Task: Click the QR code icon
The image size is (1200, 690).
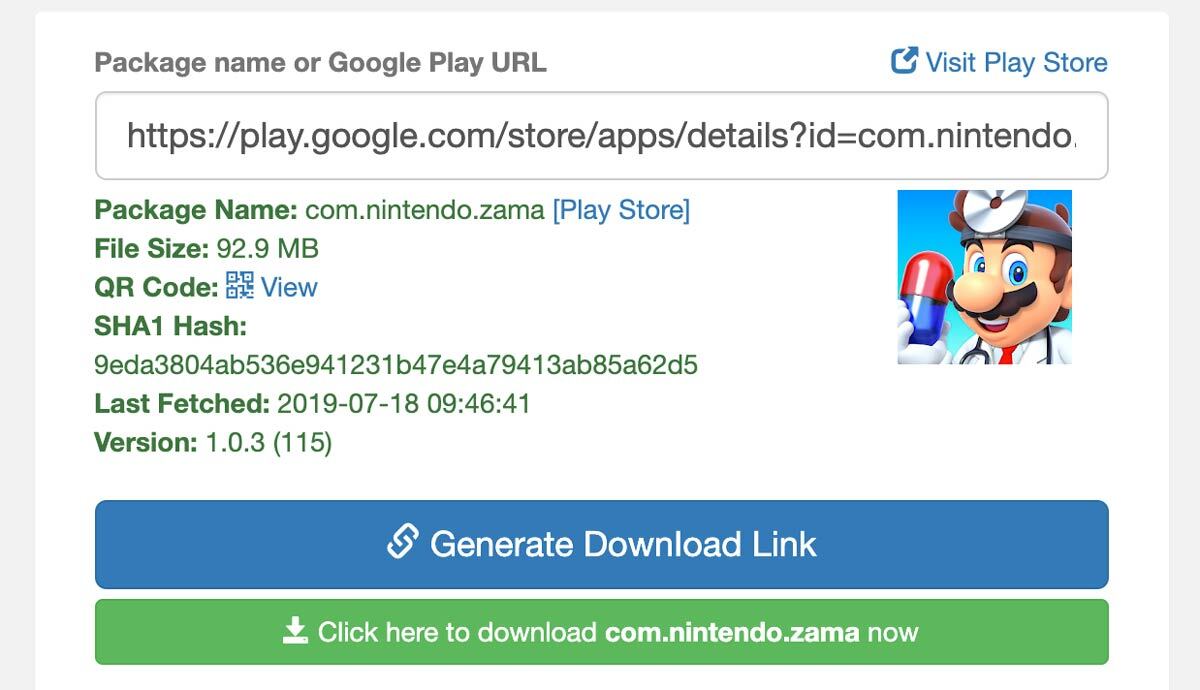Action: pos(240,286)
